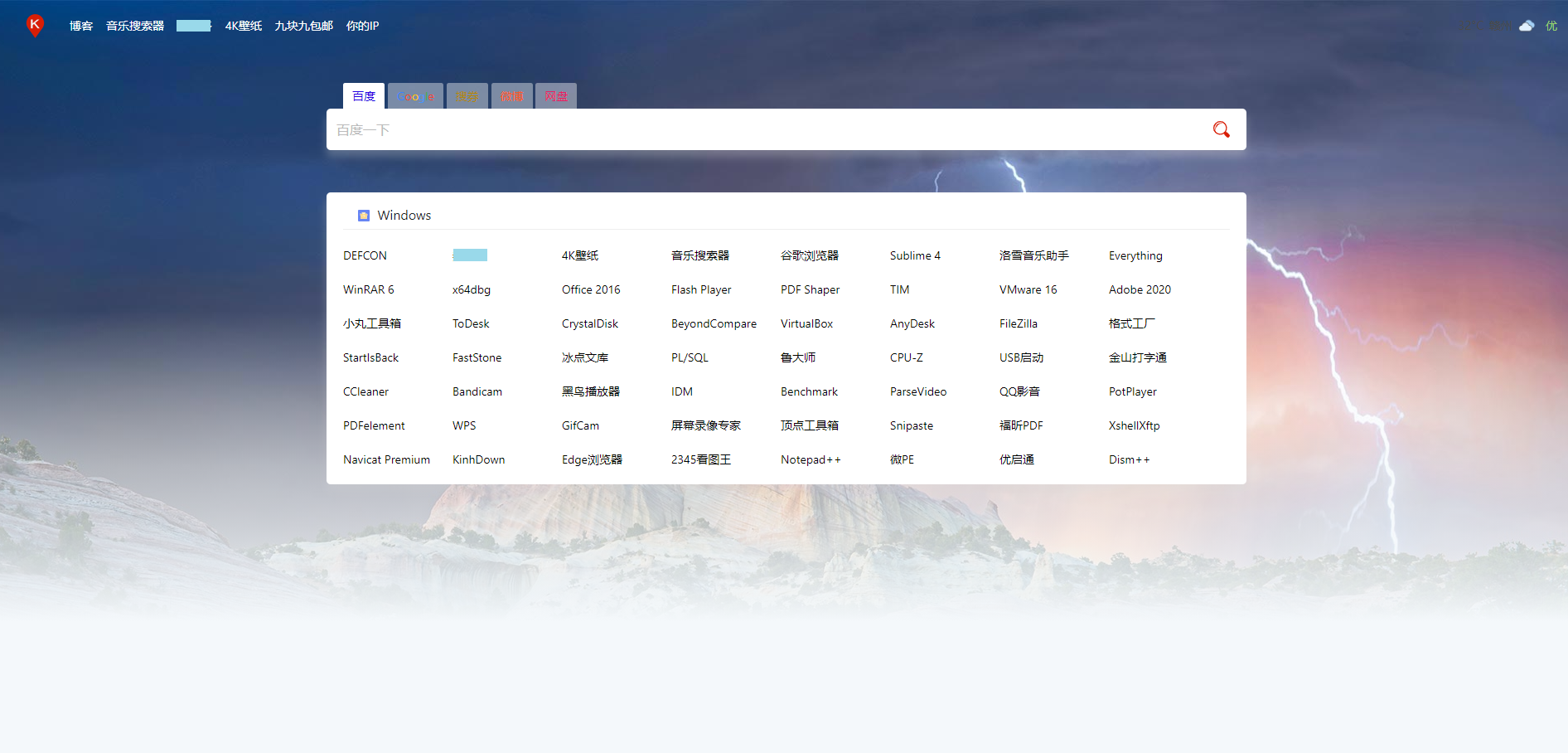Open the 音乐搜索器 menu item
This screenshot has height=753, width=1568.
point(133,26)
